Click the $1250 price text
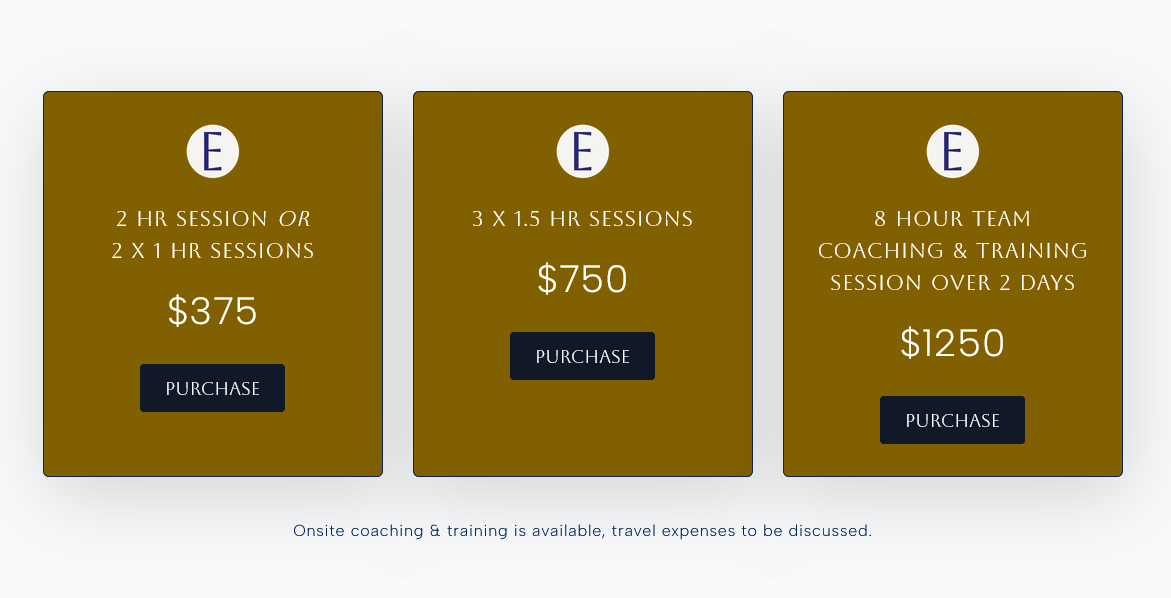 point(952,343)
